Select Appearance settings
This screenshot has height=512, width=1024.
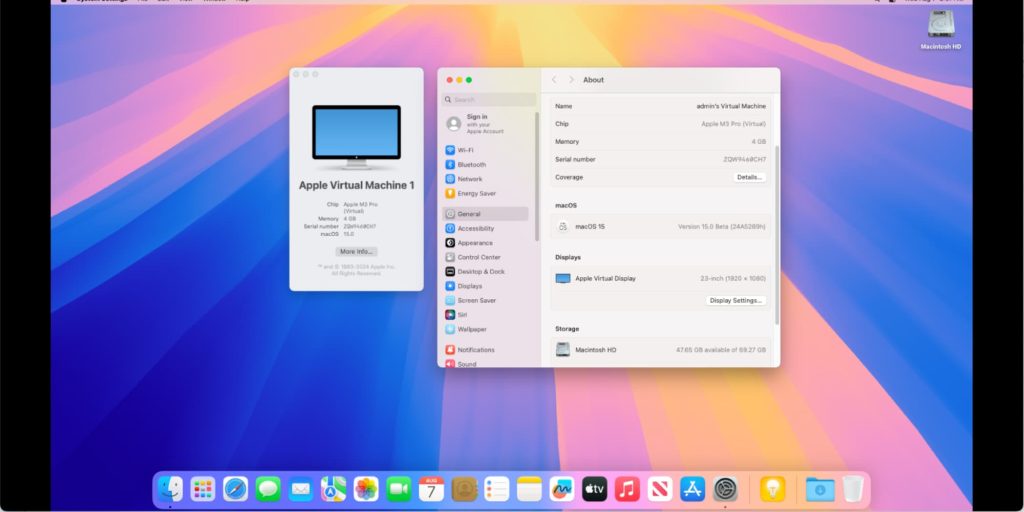point(474,243)
